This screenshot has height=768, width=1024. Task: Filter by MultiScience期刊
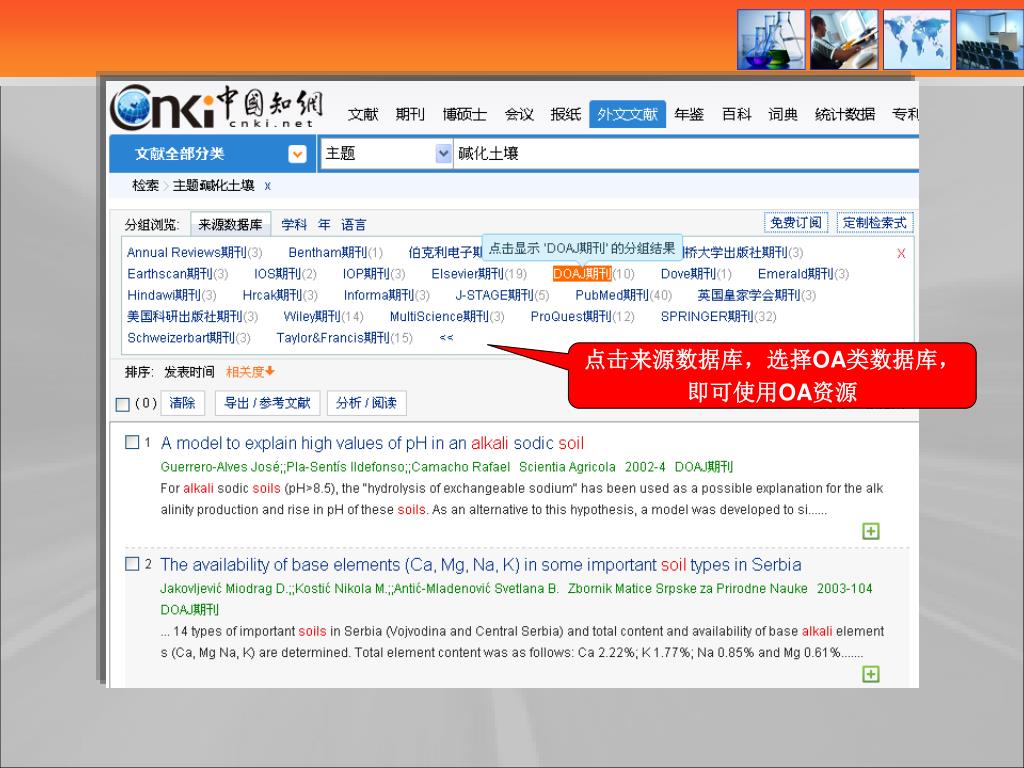coord(440,317)
